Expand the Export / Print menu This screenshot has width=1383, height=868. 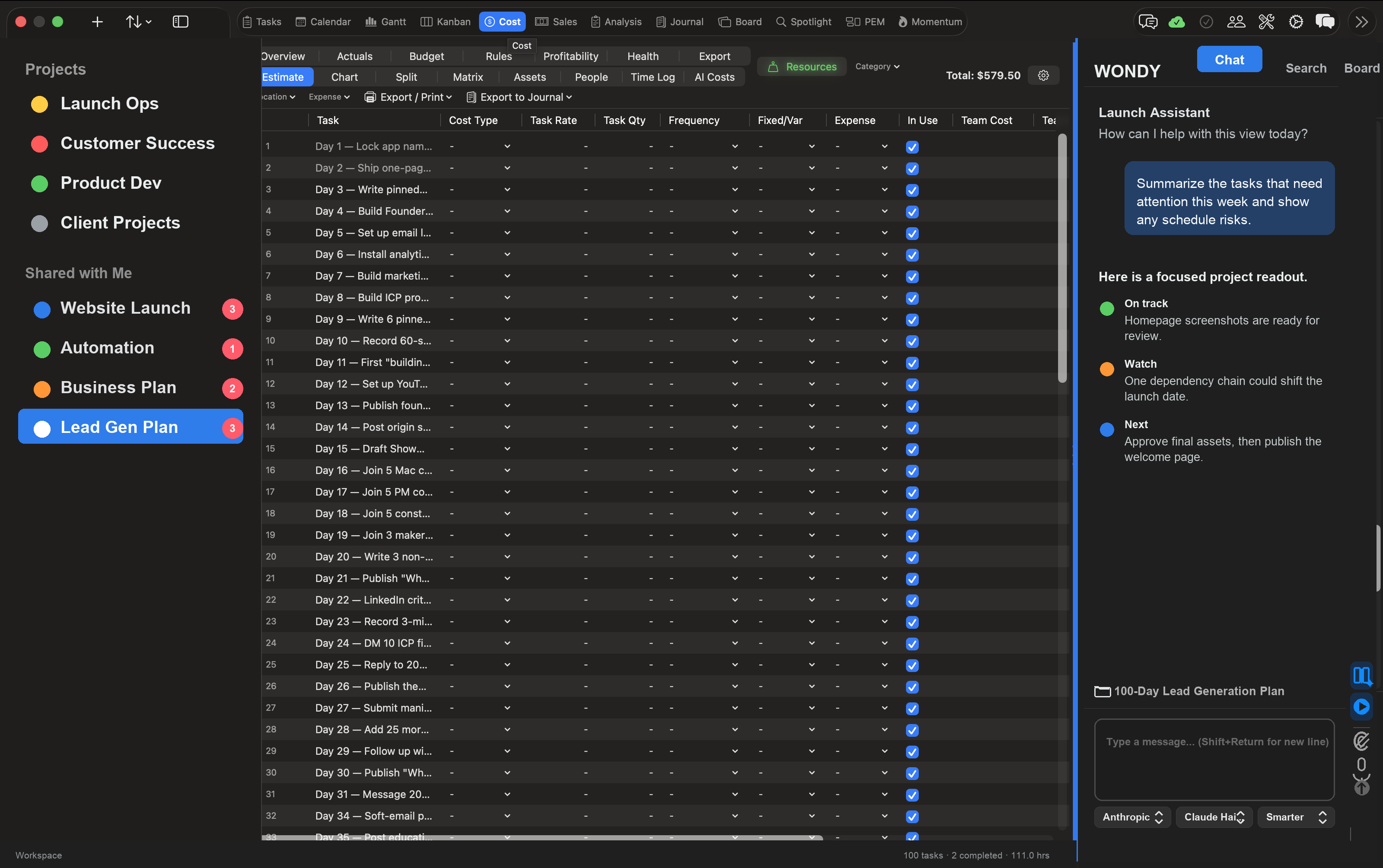(408, 97)
